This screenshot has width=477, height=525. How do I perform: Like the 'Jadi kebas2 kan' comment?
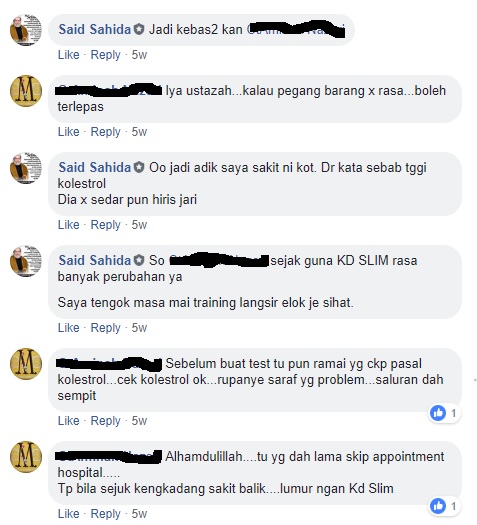pos(69,55)
